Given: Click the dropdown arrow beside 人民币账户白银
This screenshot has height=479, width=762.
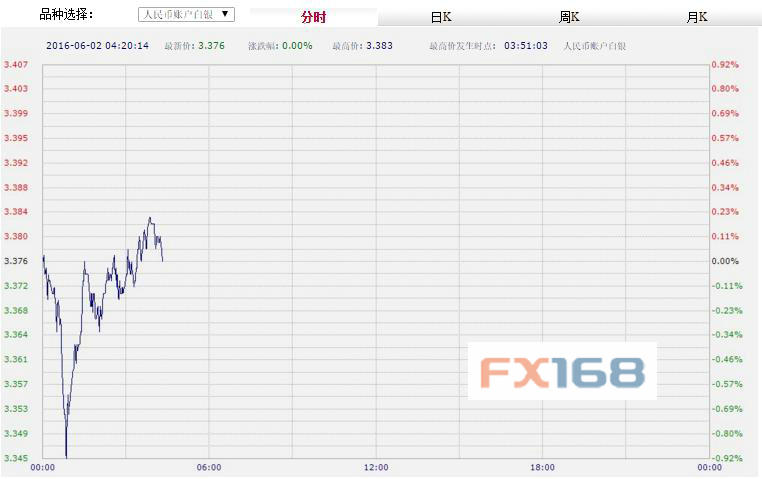Looking at the screenshot, I should coord(225,15).
